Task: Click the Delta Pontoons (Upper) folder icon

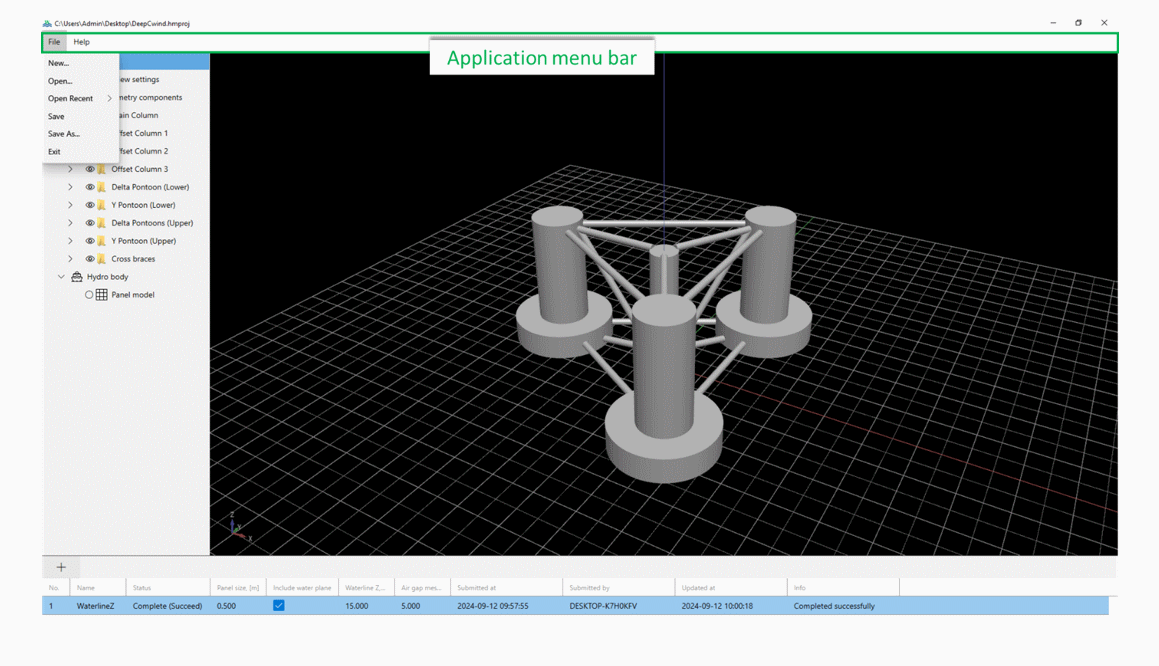Action: pos(102,222)
